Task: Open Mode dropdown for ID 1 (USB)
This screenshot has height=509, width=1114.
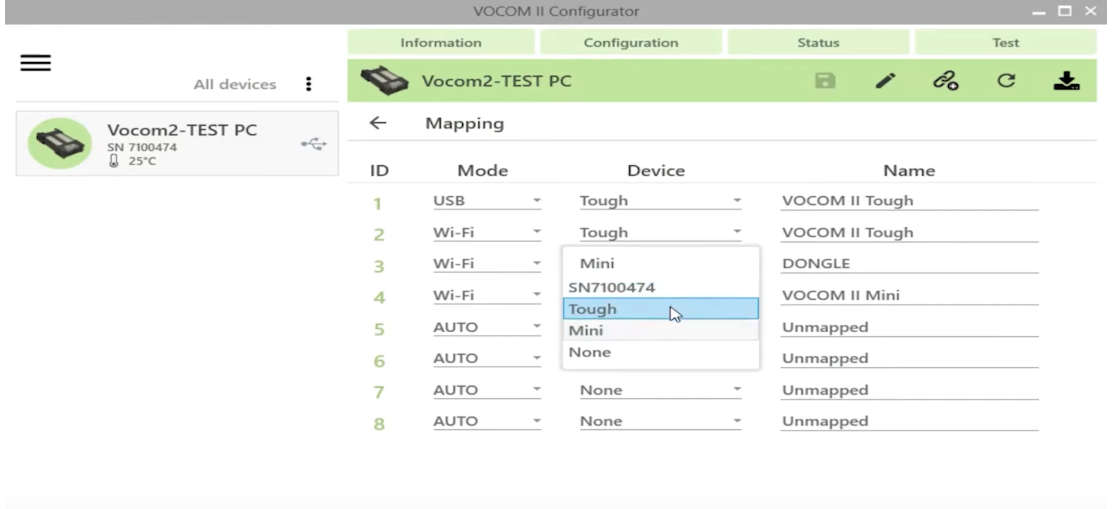Action: tap(487, 201)
